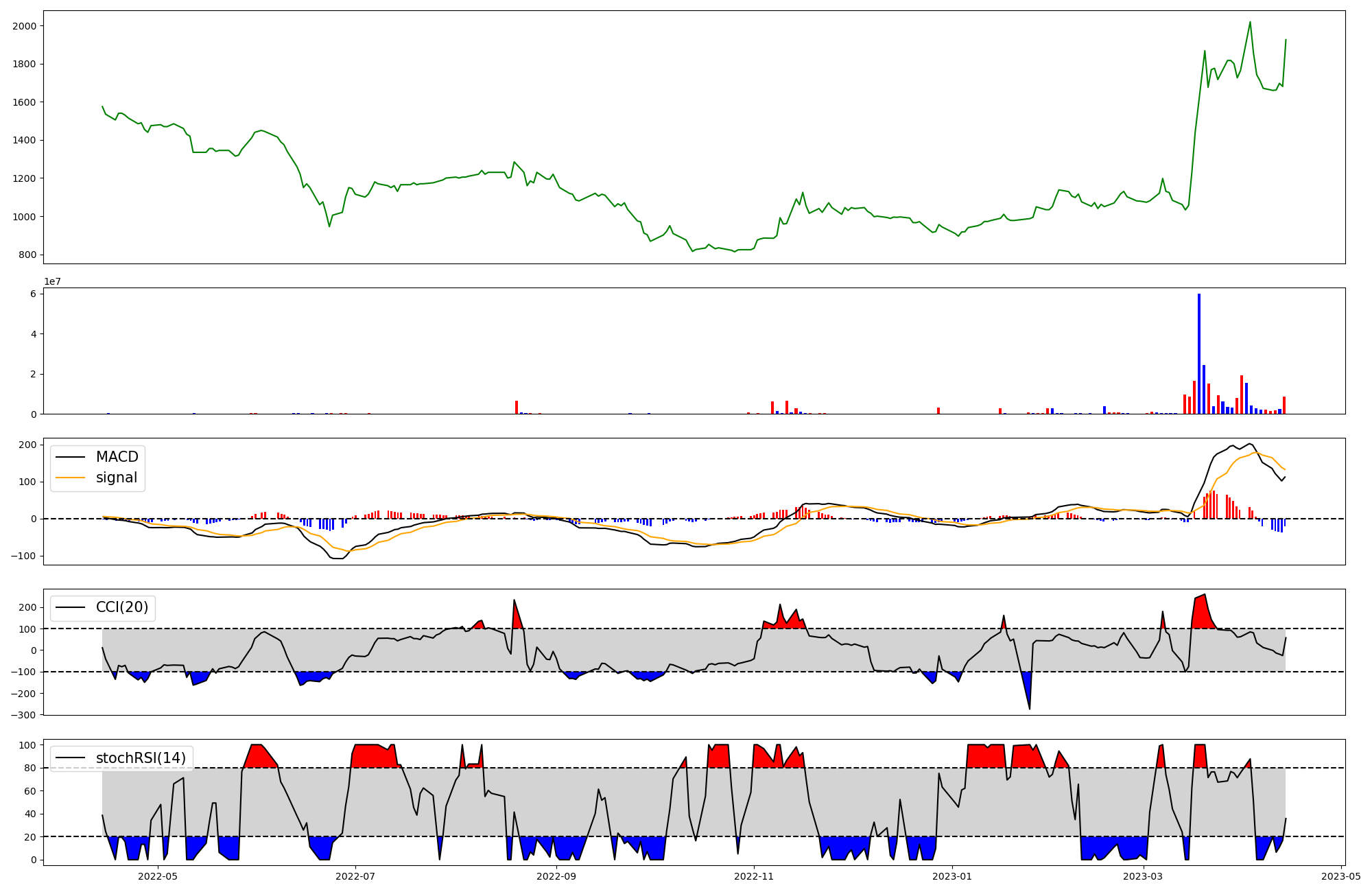This screenshot has height=892, width=1372.
Task: Click the 800 price axis label
Action: click(29, 255)
